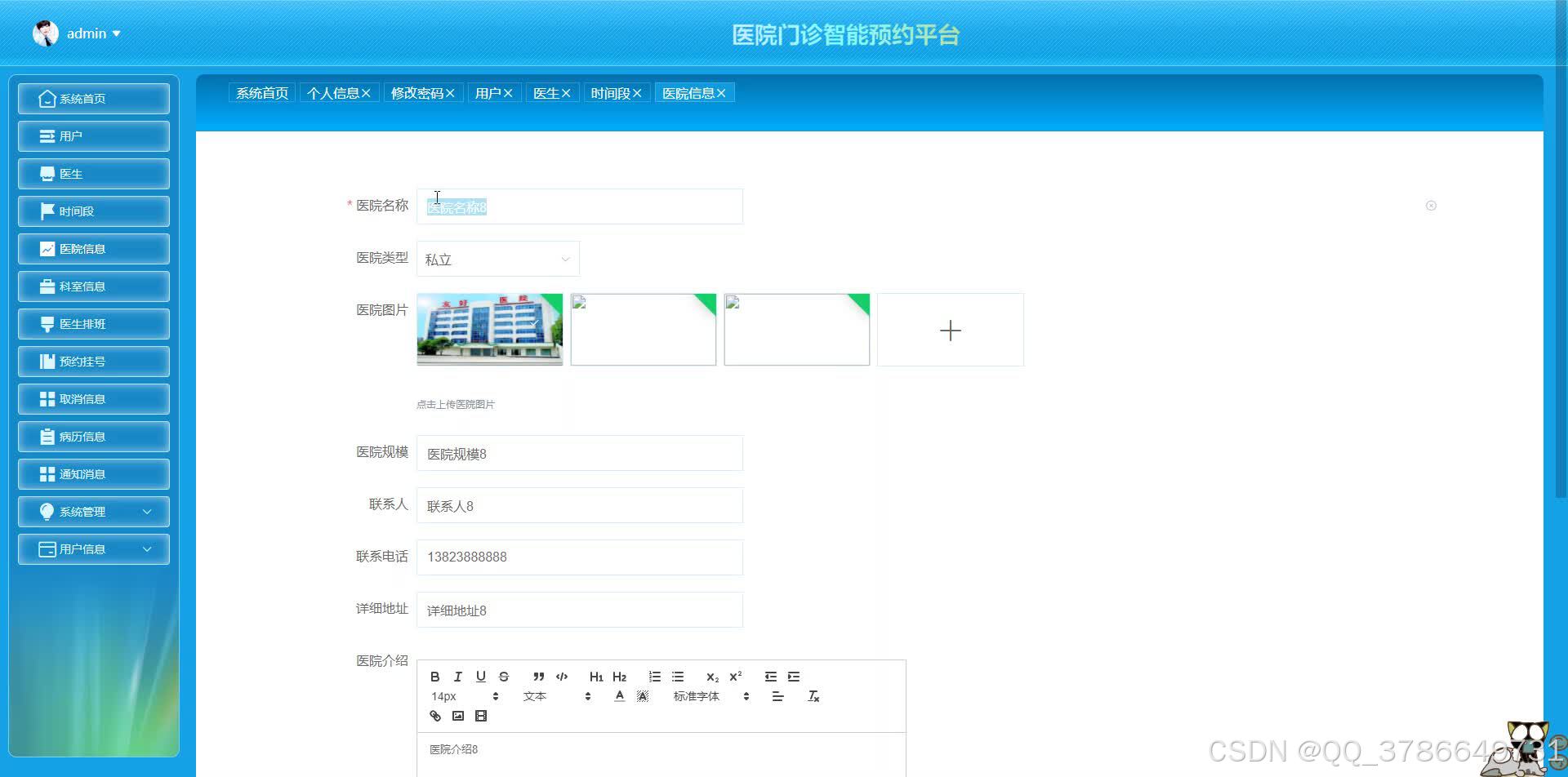
Task: Apply superscript formatting
Action: point(735,677)
